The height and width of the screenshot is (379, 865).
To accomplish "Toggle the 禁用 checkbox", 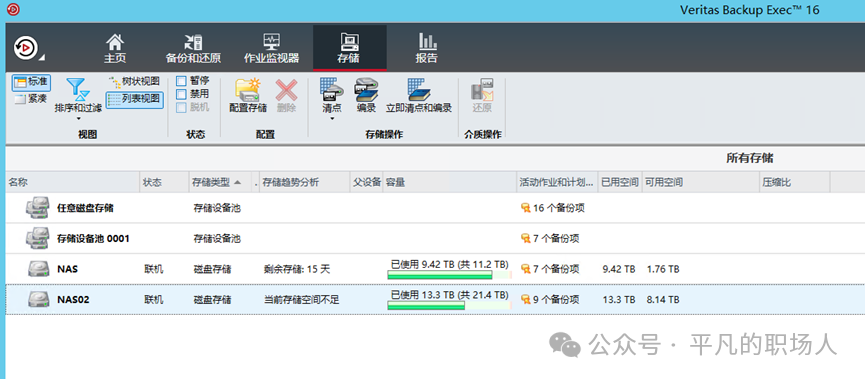I will (x=181, y=94).
